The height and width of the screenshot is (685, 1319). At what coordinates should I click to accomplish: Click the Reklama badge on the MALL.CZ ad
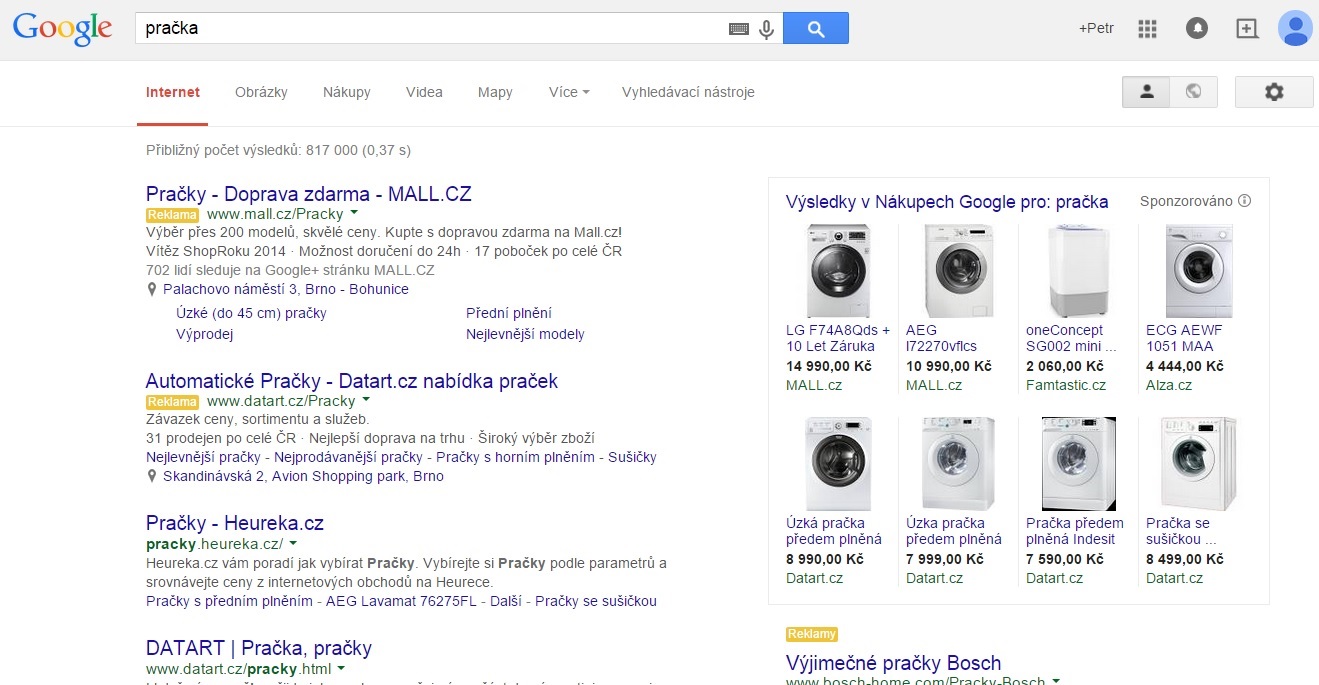(x=172, y=214)
